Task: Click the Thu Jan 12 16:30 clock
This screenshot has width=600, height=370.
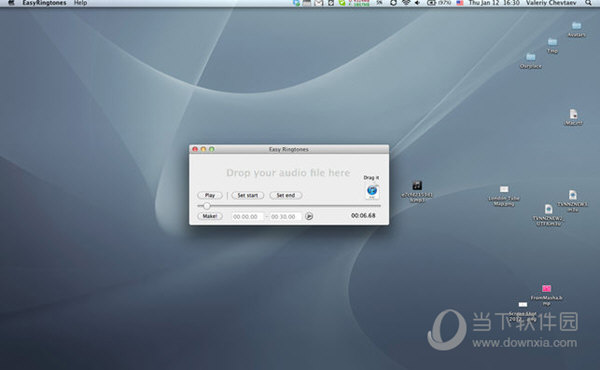Action: click(494, 3)
